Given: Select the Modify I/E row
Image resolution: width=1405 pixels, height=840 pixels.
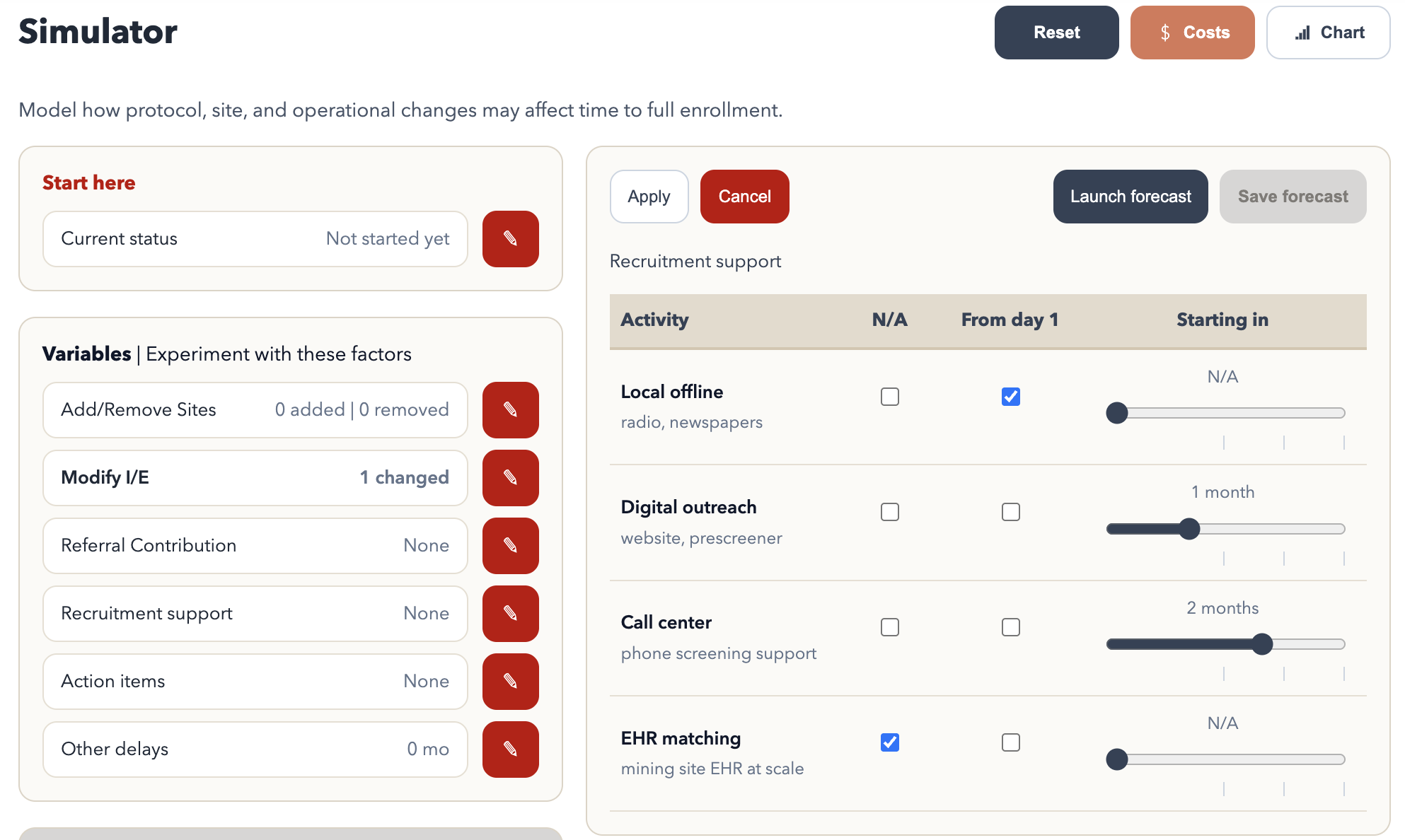Looking at the screenshot, I should [255, 478].
